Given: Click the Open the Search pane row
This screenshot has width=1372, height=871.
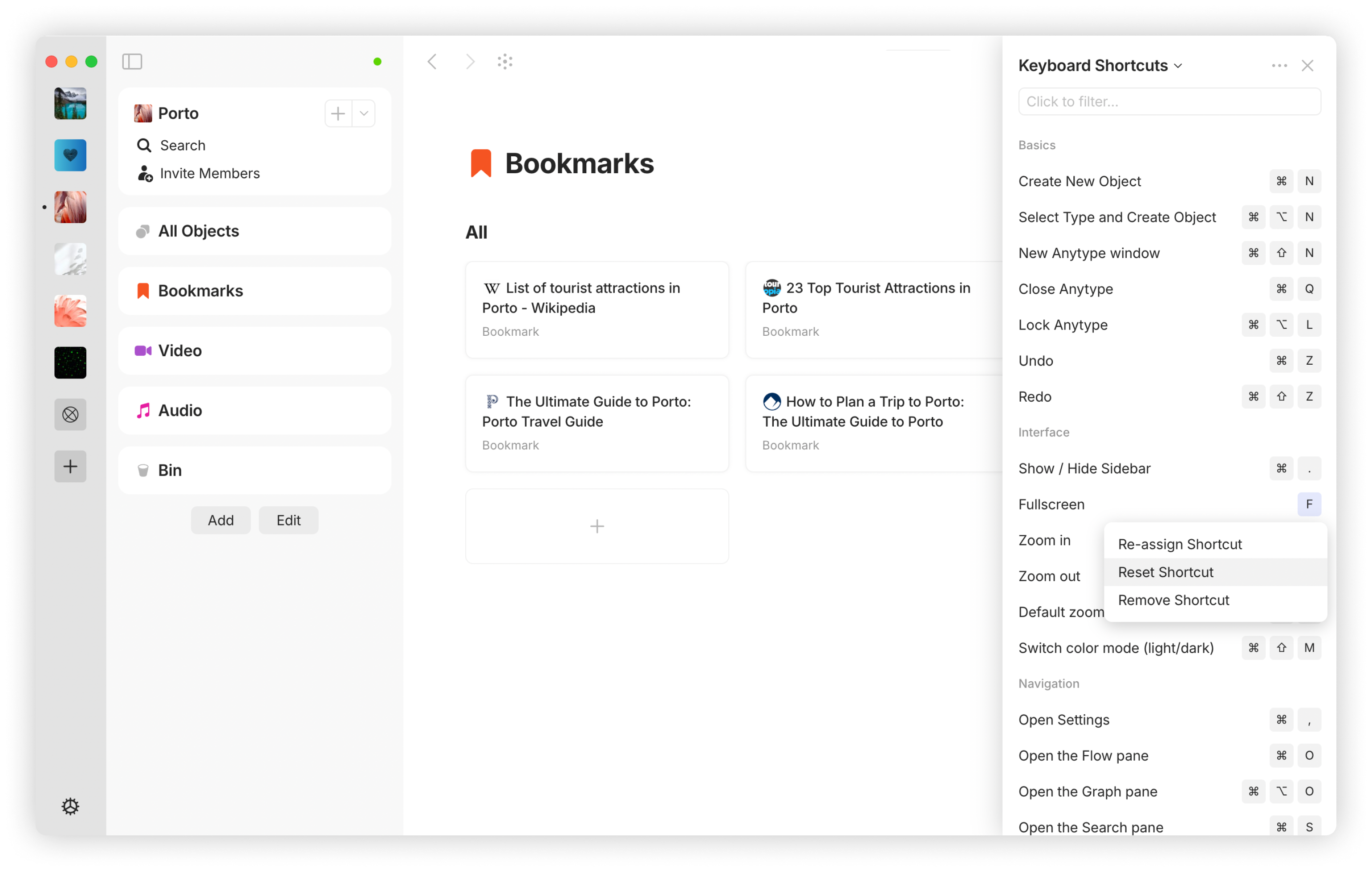Looking at the screenshot, I should pyautogui.click(x=1169, y=827).
